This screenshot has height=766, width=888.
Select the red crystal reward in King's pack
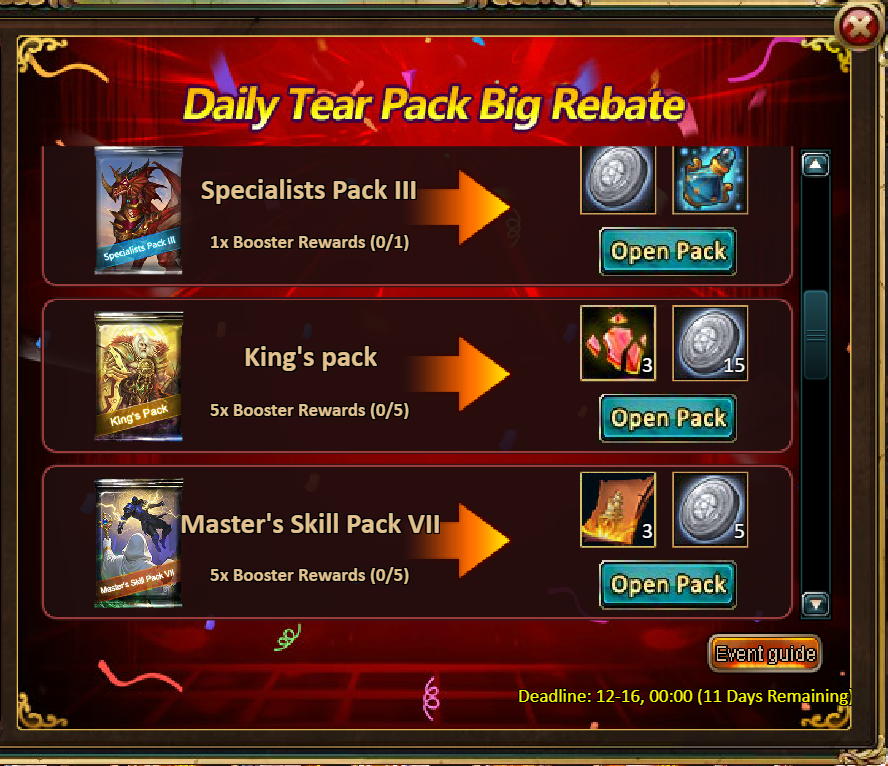click(x=618, y=343)
